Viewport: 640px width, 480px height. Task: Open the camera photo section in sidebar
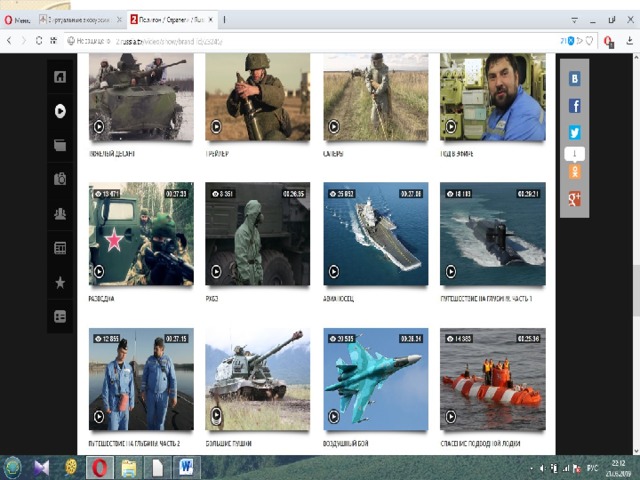pos(60,179)
